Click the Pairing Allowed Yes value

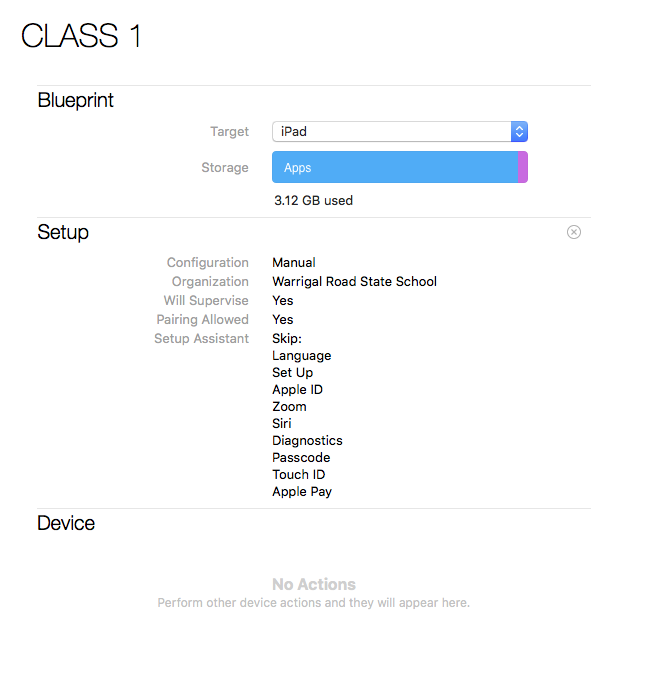[x=283, y=319]
